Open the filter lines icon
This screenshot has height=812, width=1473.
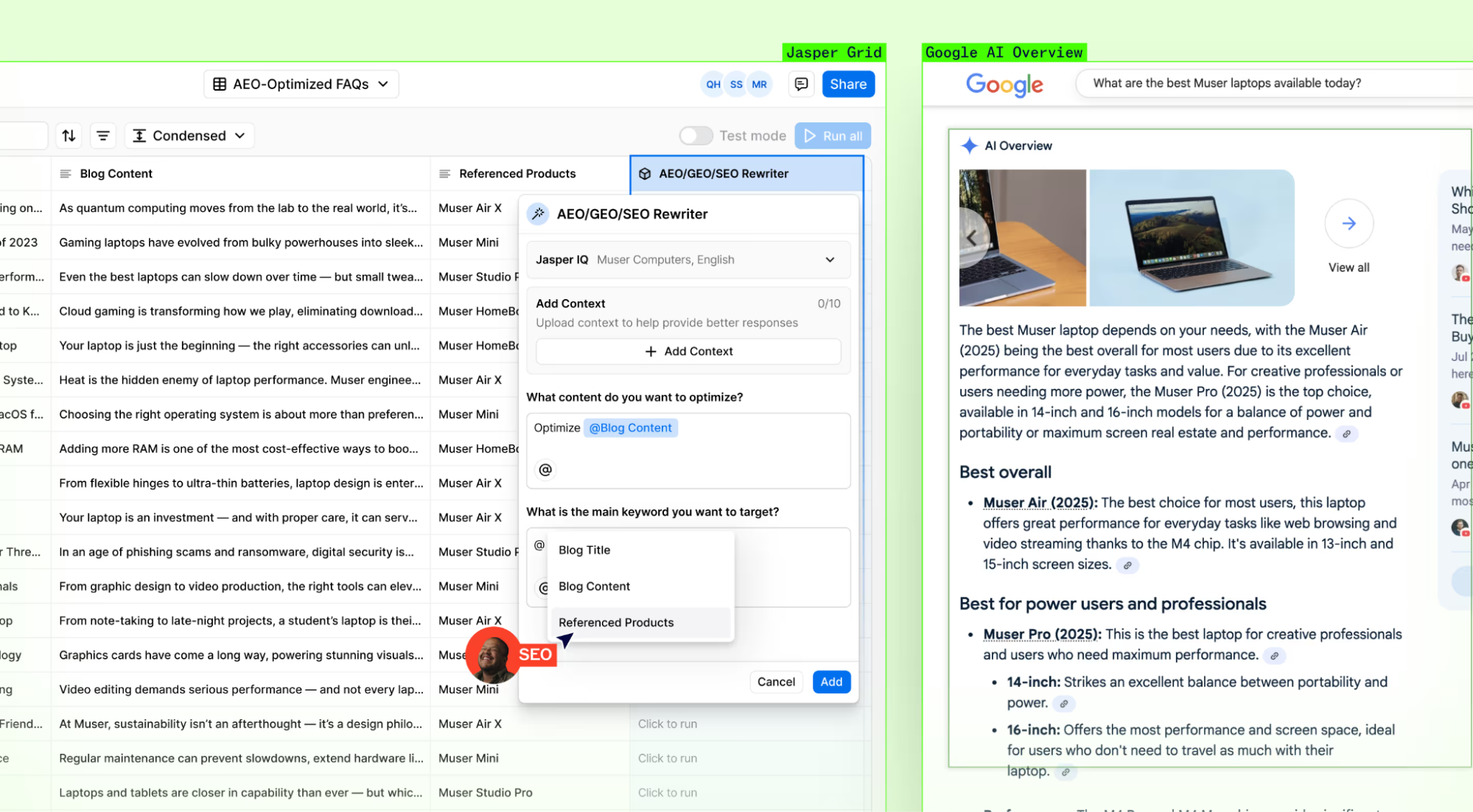coord(103,136)
